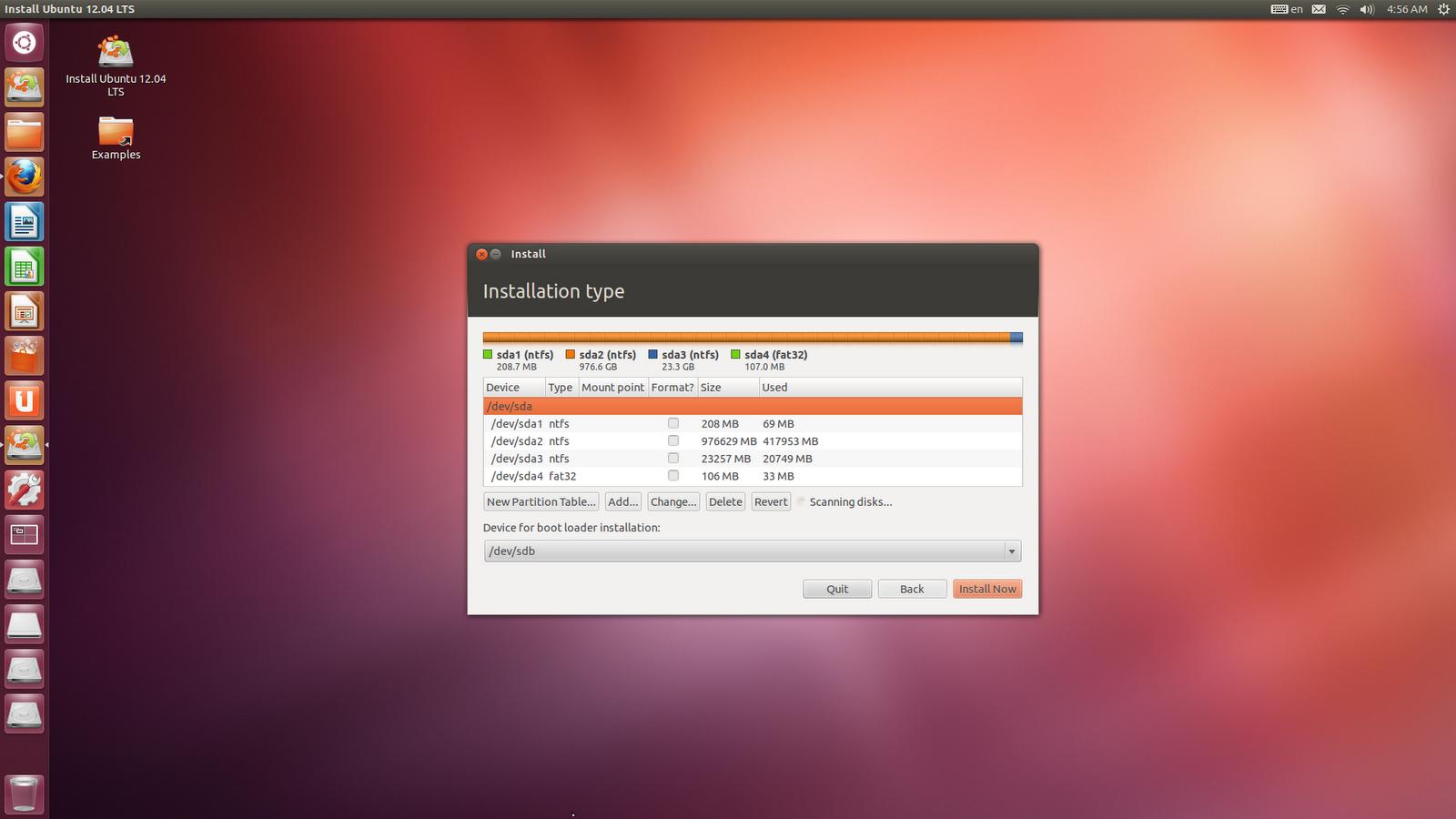Click the Quit button

837,589
